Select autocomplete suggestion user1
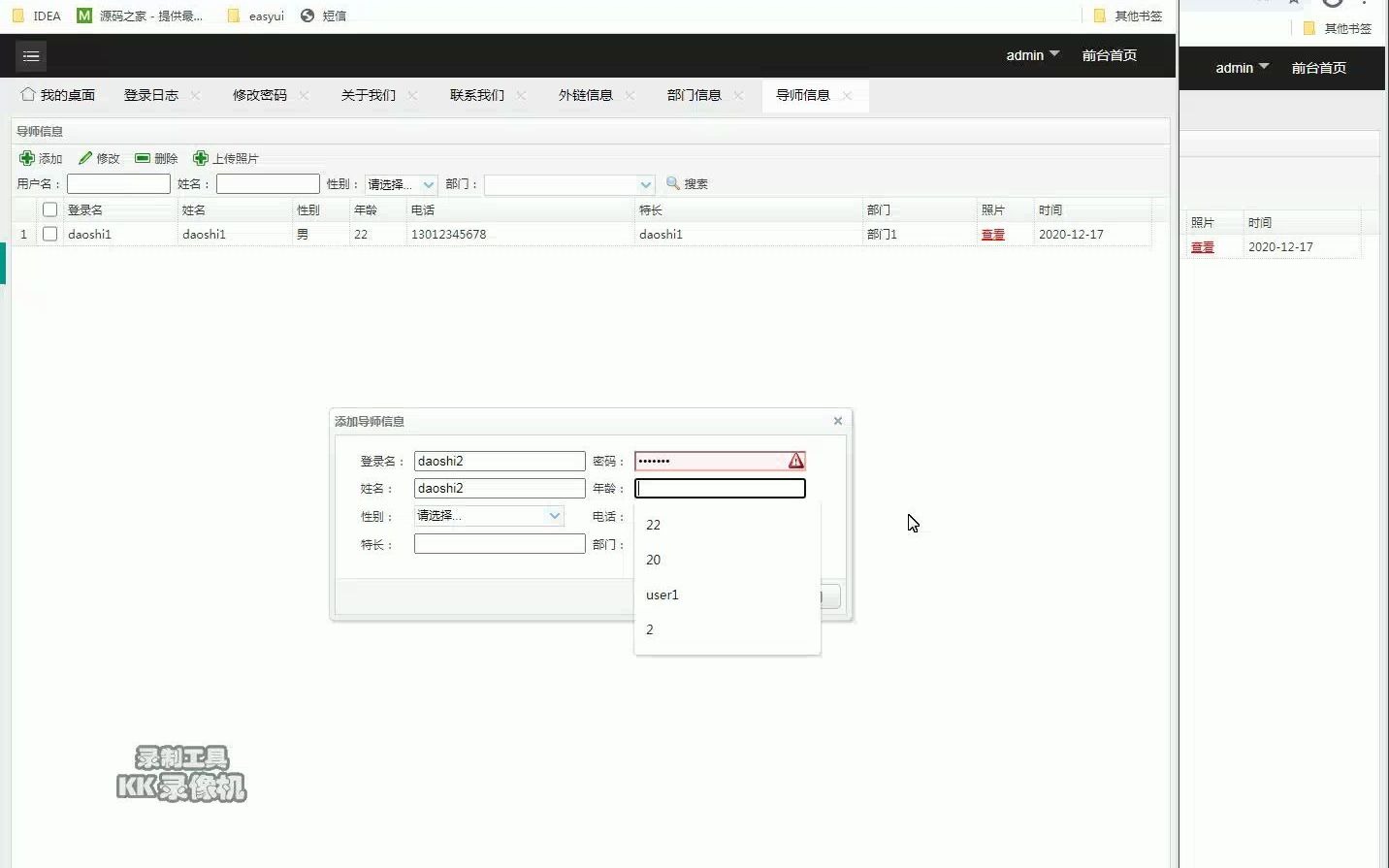 point(727,595)
